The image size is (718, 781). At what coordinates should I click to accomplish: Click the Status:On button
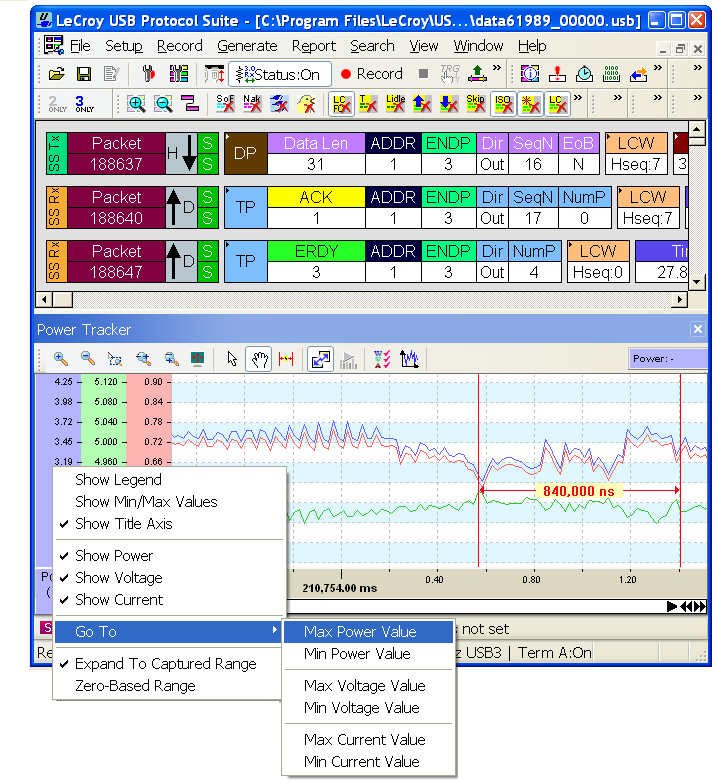[280, 74]
